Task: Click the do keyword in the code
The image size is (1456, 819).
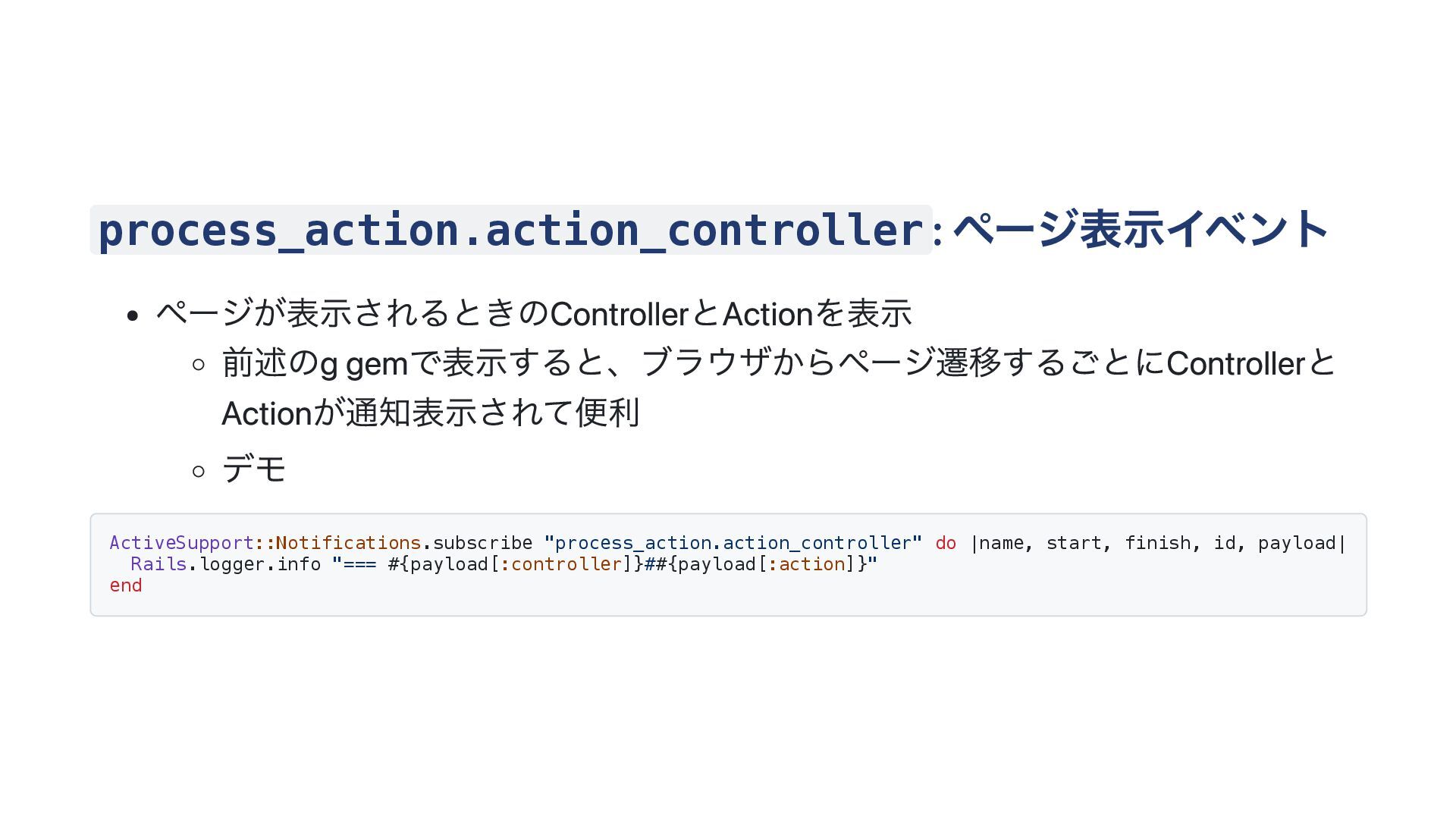Action: click(946, 543)
